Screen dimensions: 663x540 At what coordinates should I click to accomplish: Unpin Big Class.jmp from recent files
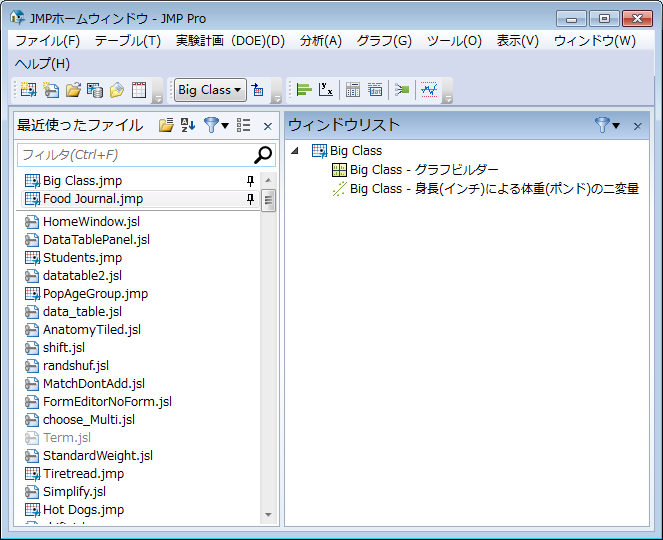point(250,181)
